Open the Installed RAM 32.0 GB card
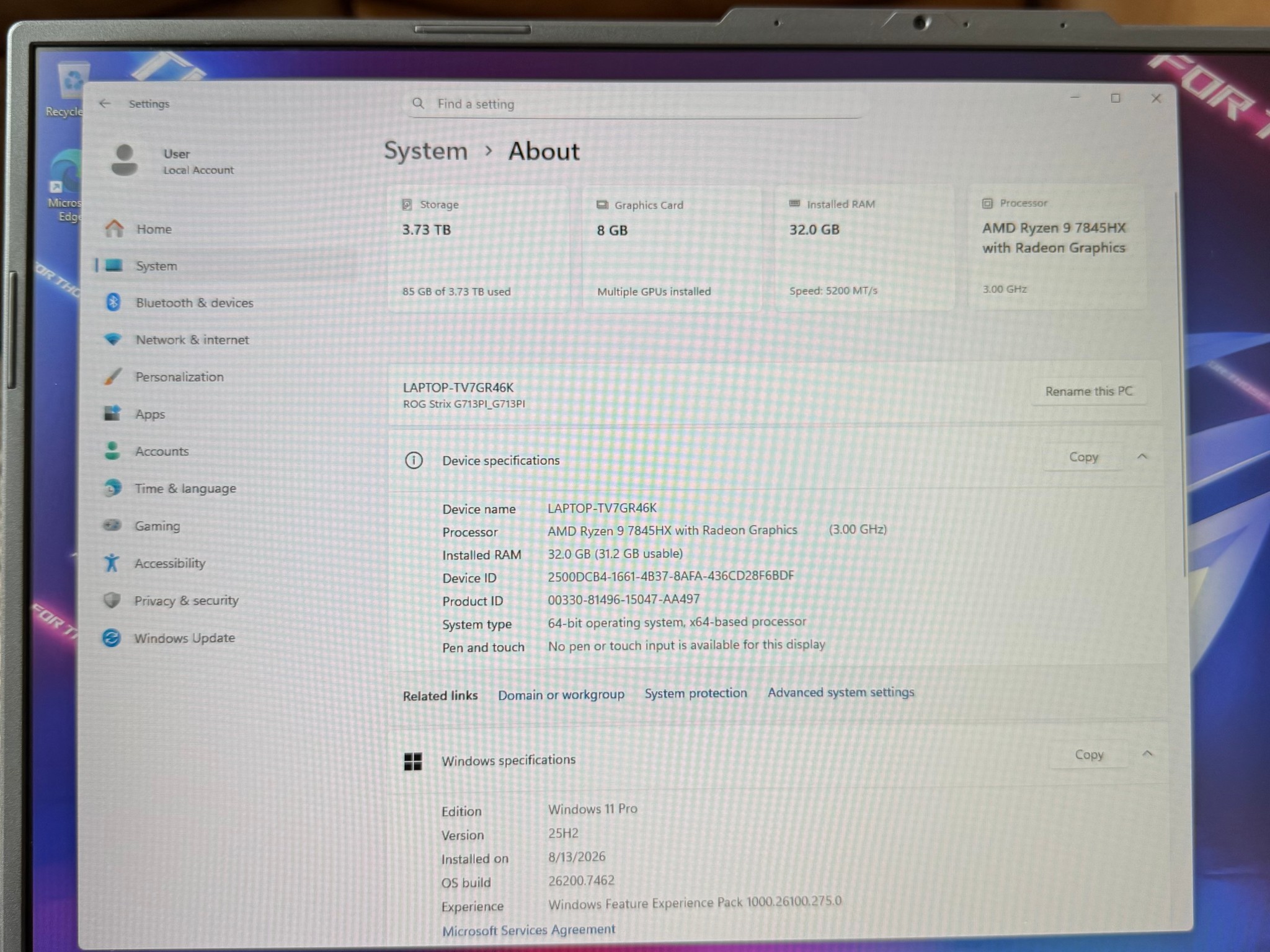 (864, 247)
